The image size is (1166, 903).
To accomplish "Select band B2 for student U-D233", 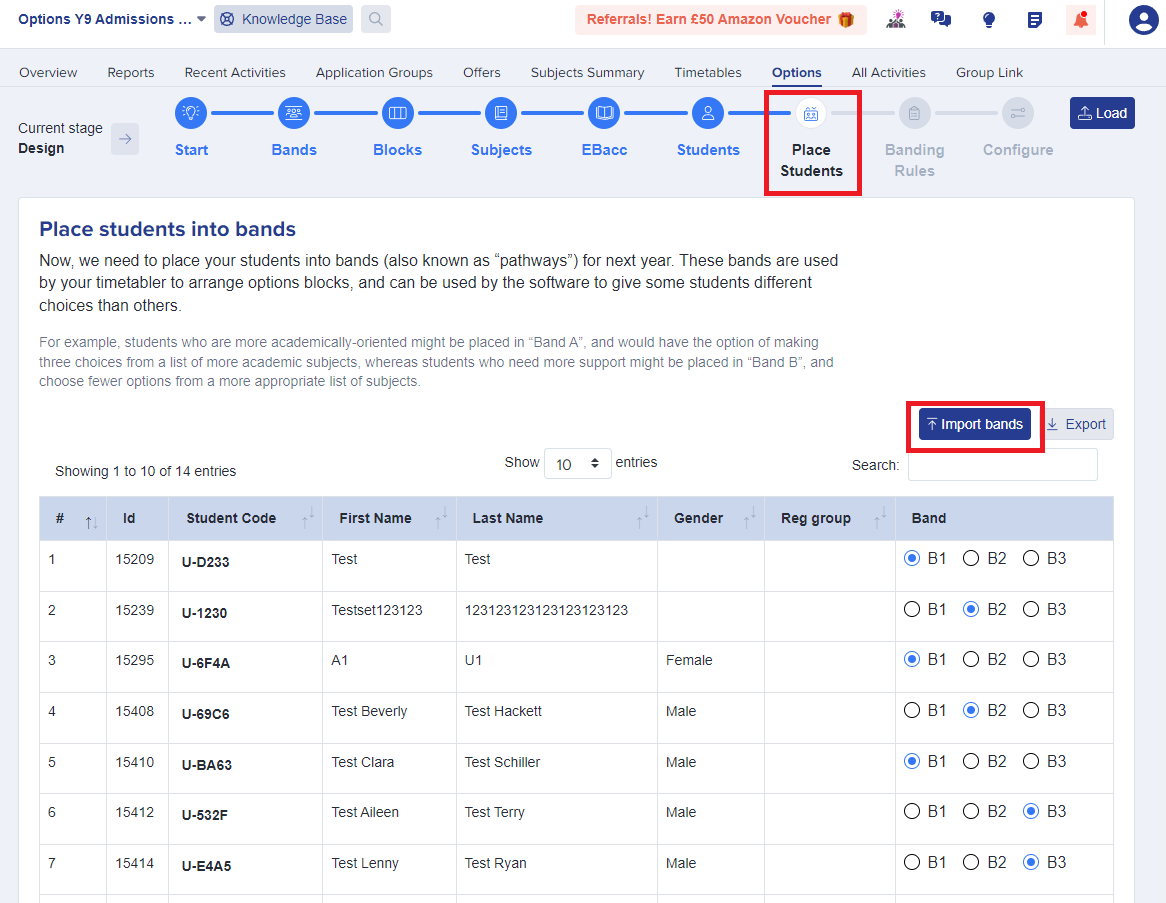I will (x=970, y=559).
